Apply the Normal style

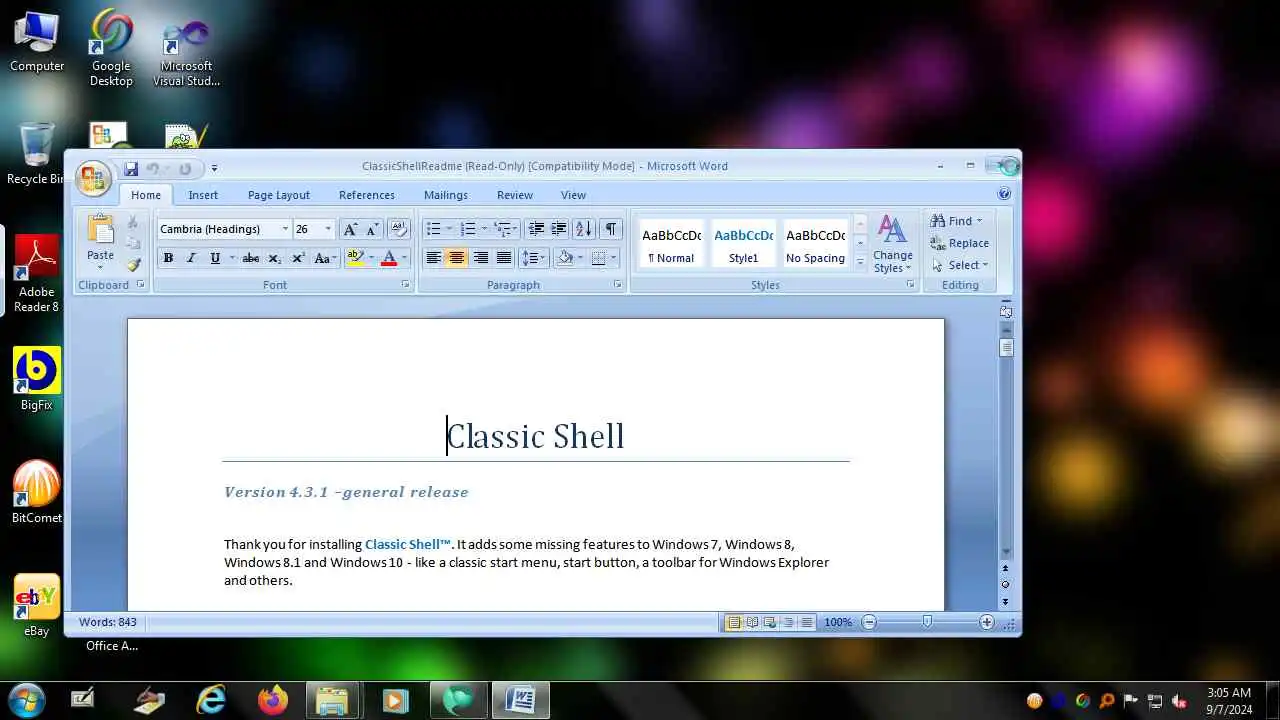(x=671, y=243)
